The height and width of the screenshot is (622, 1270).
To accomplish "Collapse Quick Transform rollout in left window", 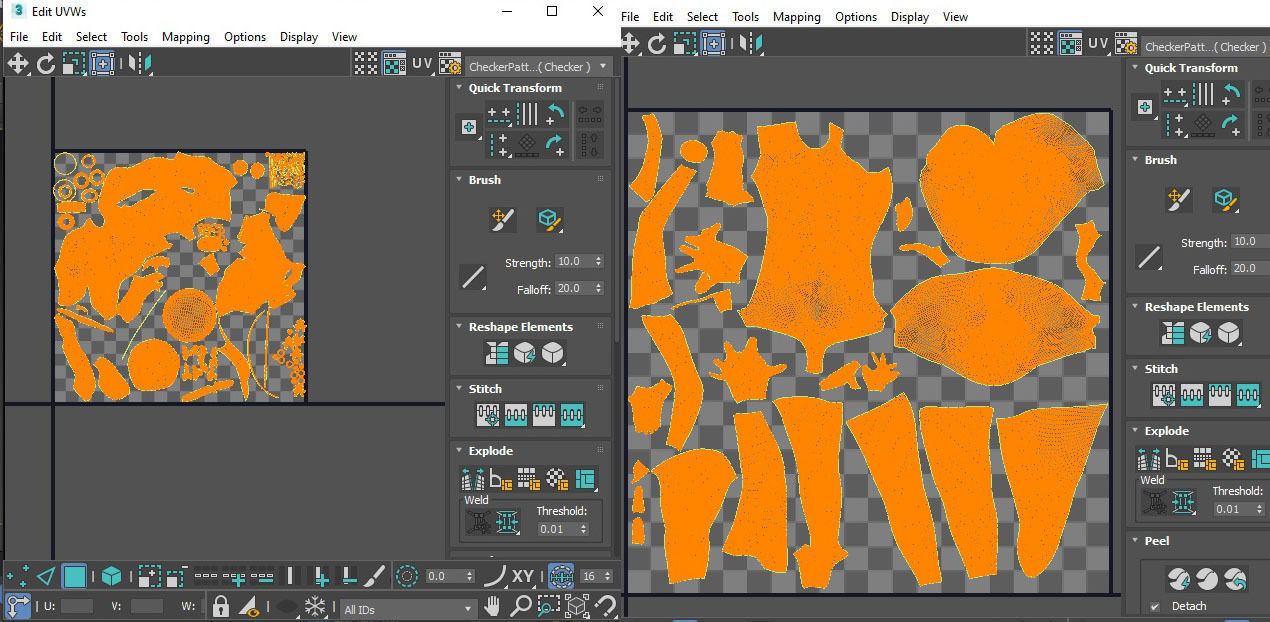I will [514, 88].
